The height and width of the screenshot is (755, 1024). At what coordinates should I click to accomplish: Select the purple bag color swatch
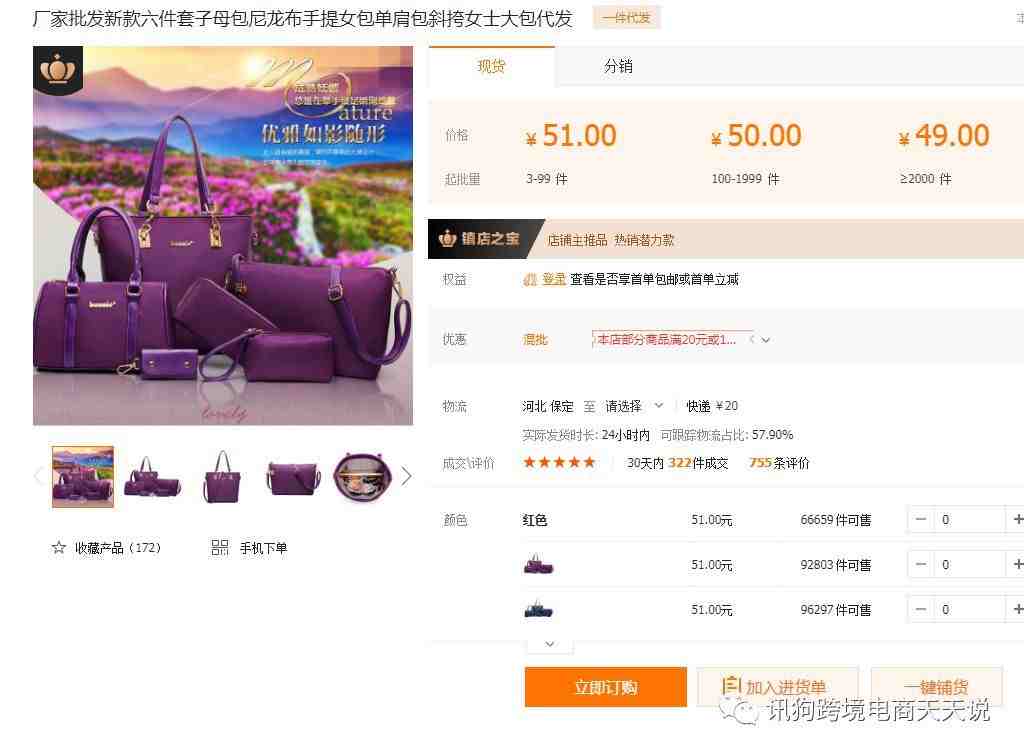click(x=538, y=564)
